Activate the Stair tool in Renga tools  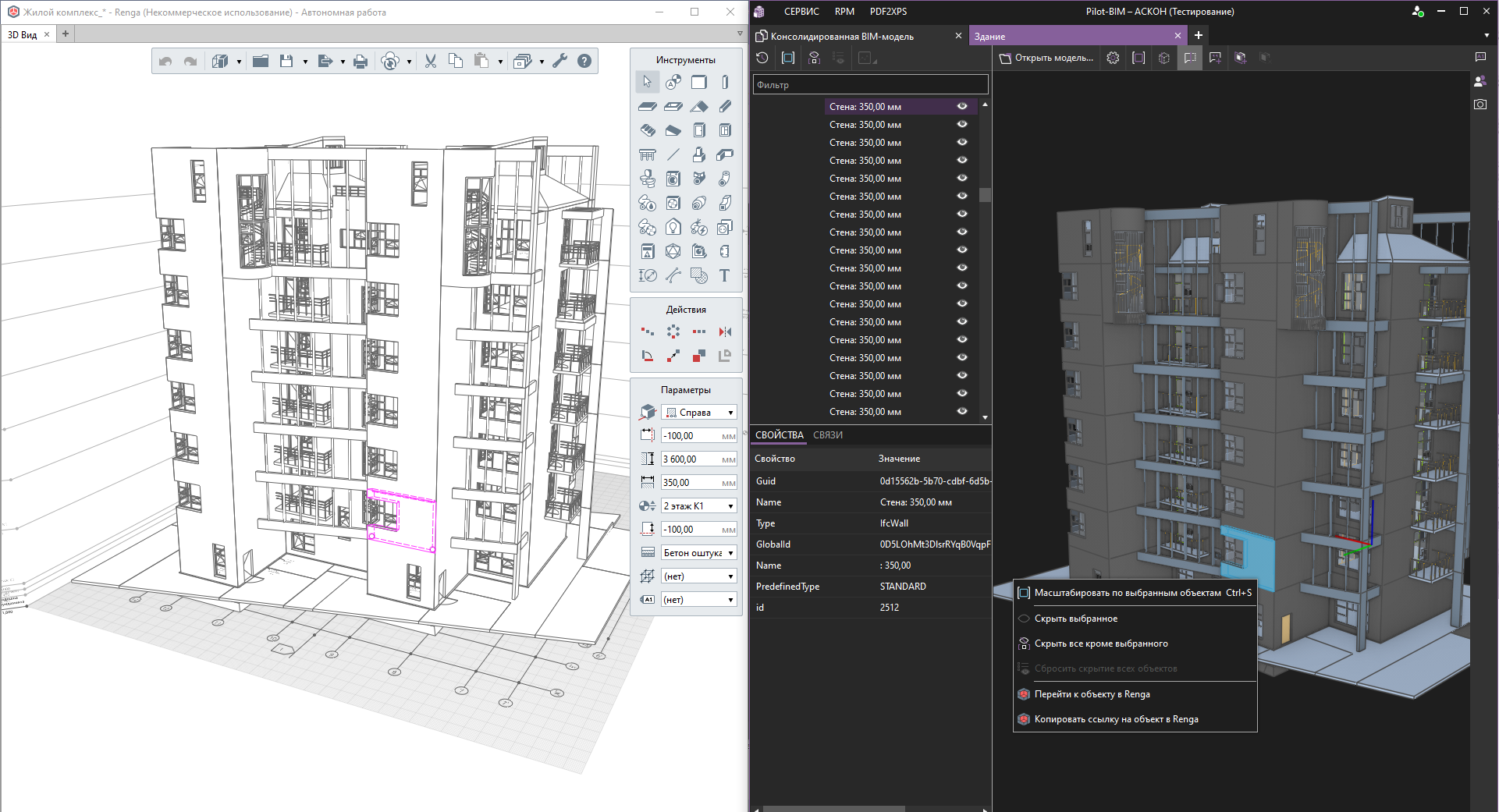pos(648,130)
